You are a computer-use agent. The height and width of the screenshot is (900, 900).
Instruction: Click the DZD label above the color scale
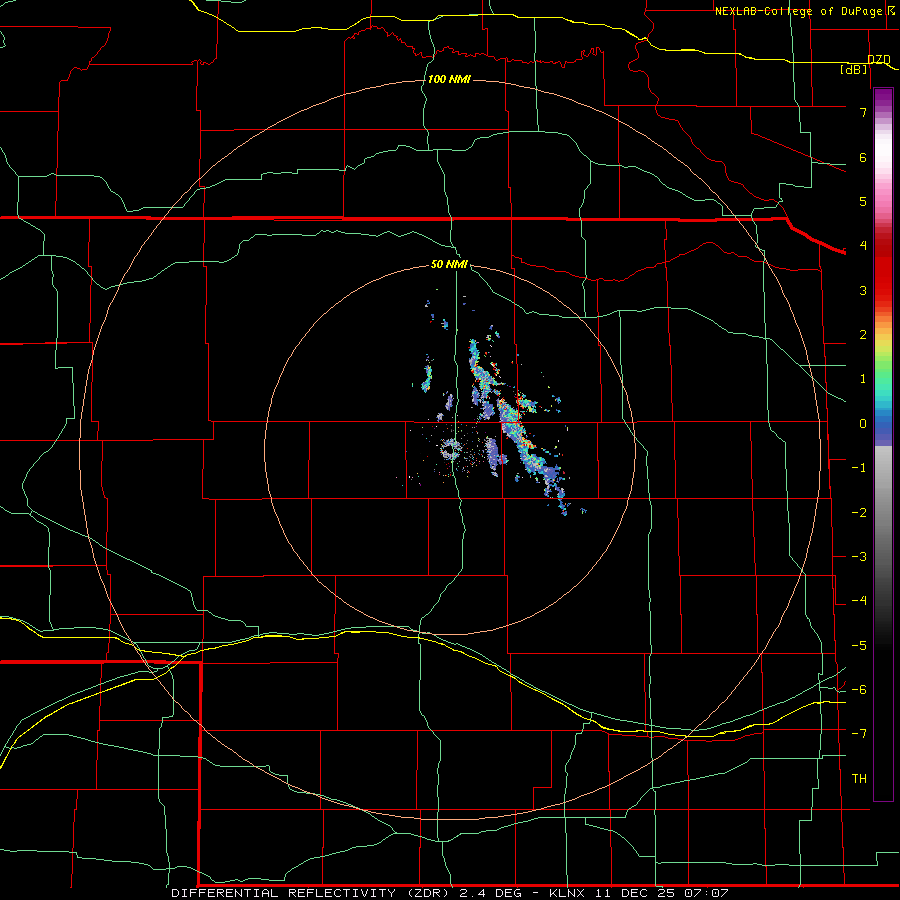tap(879, 59)
